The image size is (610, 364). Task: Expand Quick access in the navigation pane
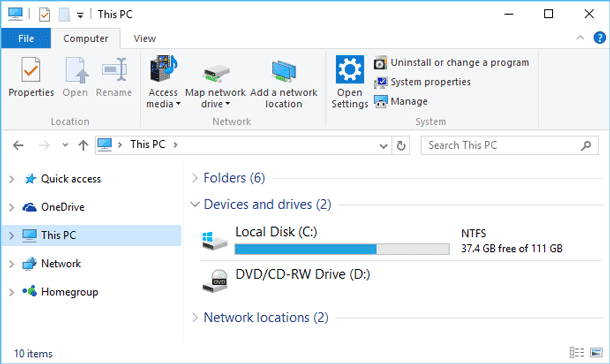click(x=12, y=179)
